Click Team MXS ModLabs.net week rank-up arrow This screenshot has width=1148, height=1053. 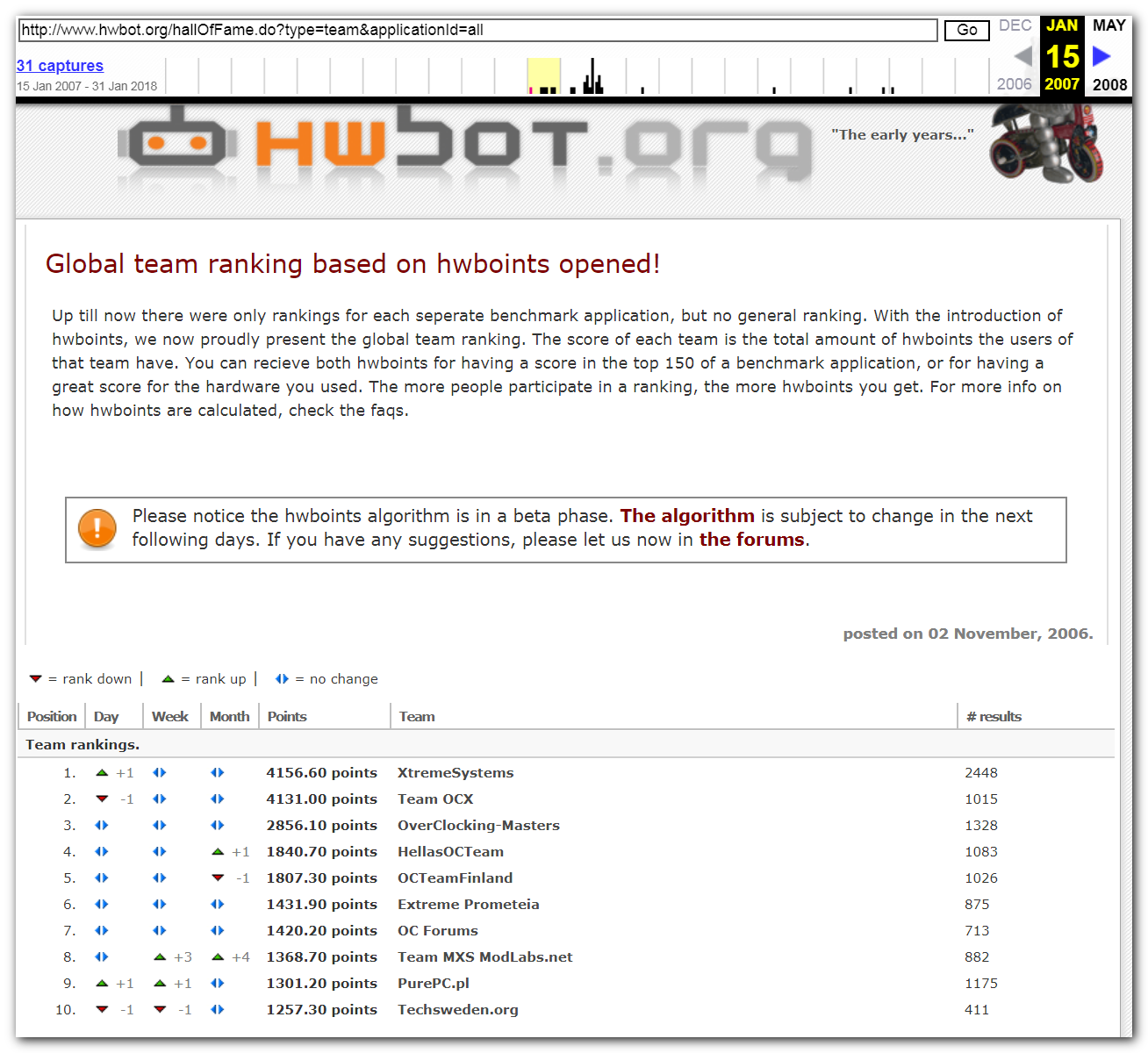tap(160, 957)
